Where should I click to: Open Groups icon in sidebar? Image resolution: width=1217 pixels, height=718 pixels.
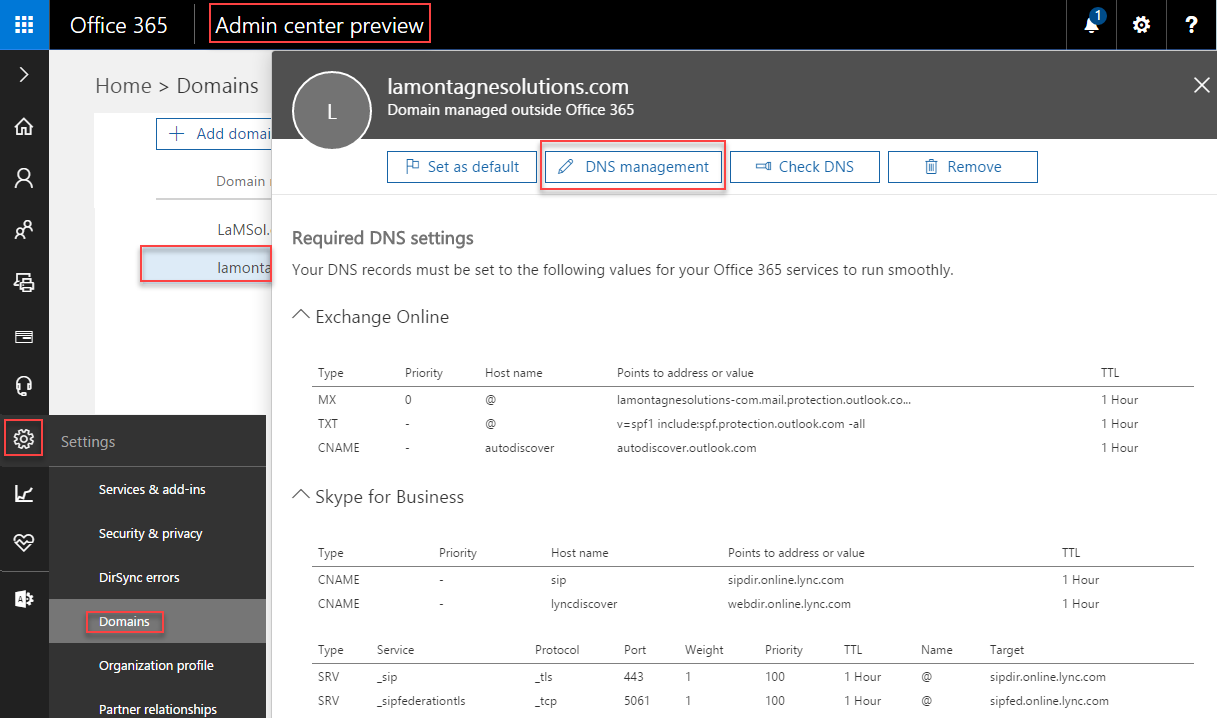pyautogui.click(x=24, y=231)
